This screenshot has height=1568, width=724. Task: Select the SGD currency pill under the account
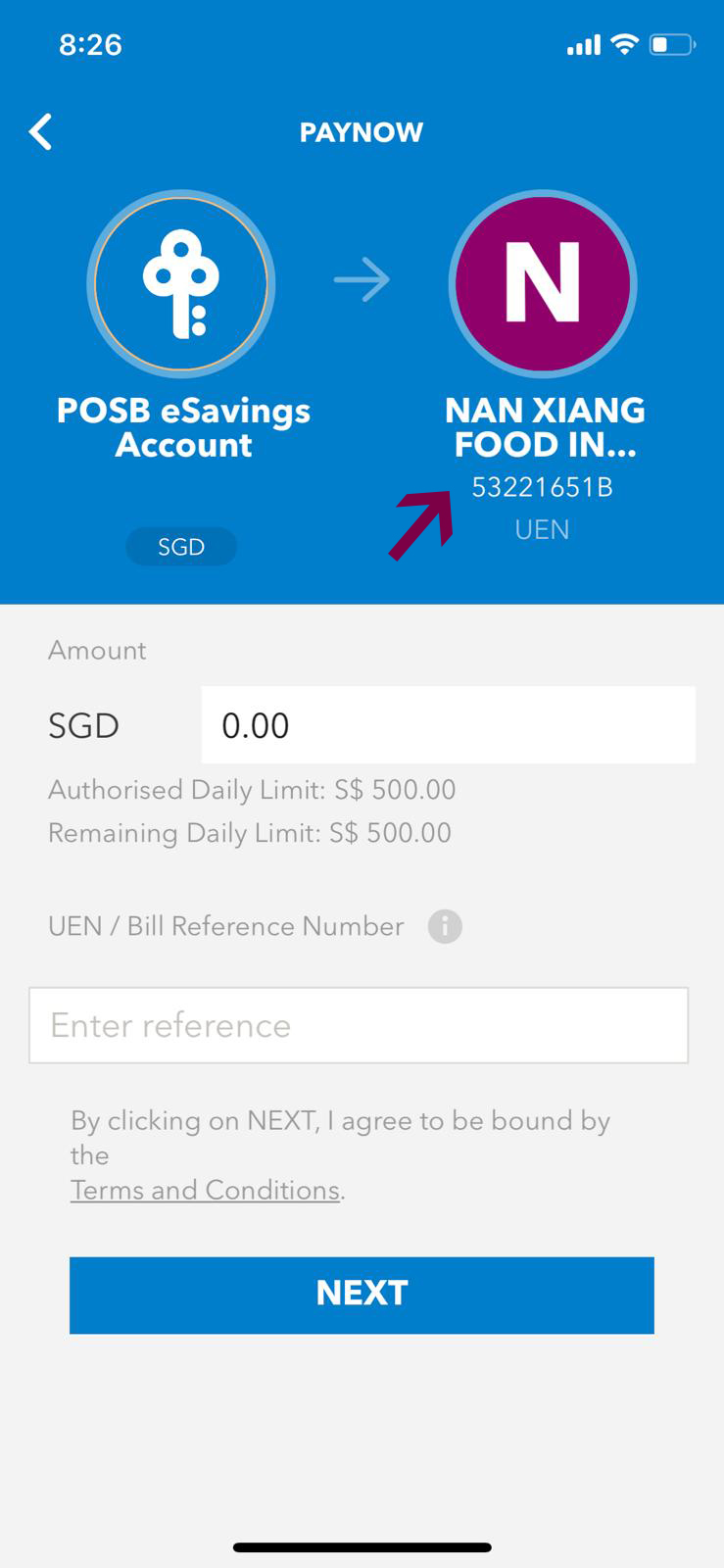click(x=181, y=547)
